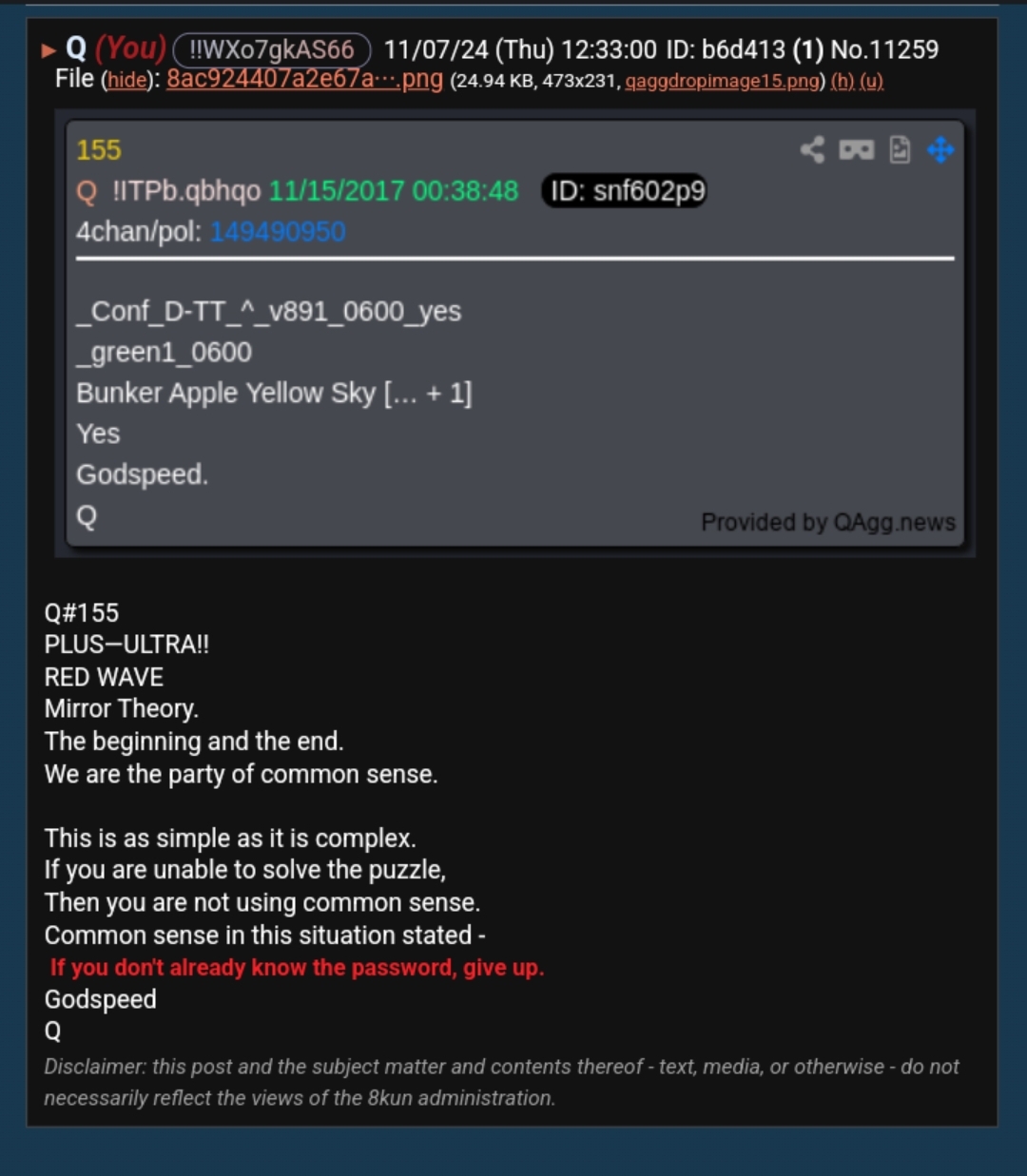Screen dimensions: 1027x1176
Task: Open the 8ac924407a2e67a….png file link
Action: point(304,79)
